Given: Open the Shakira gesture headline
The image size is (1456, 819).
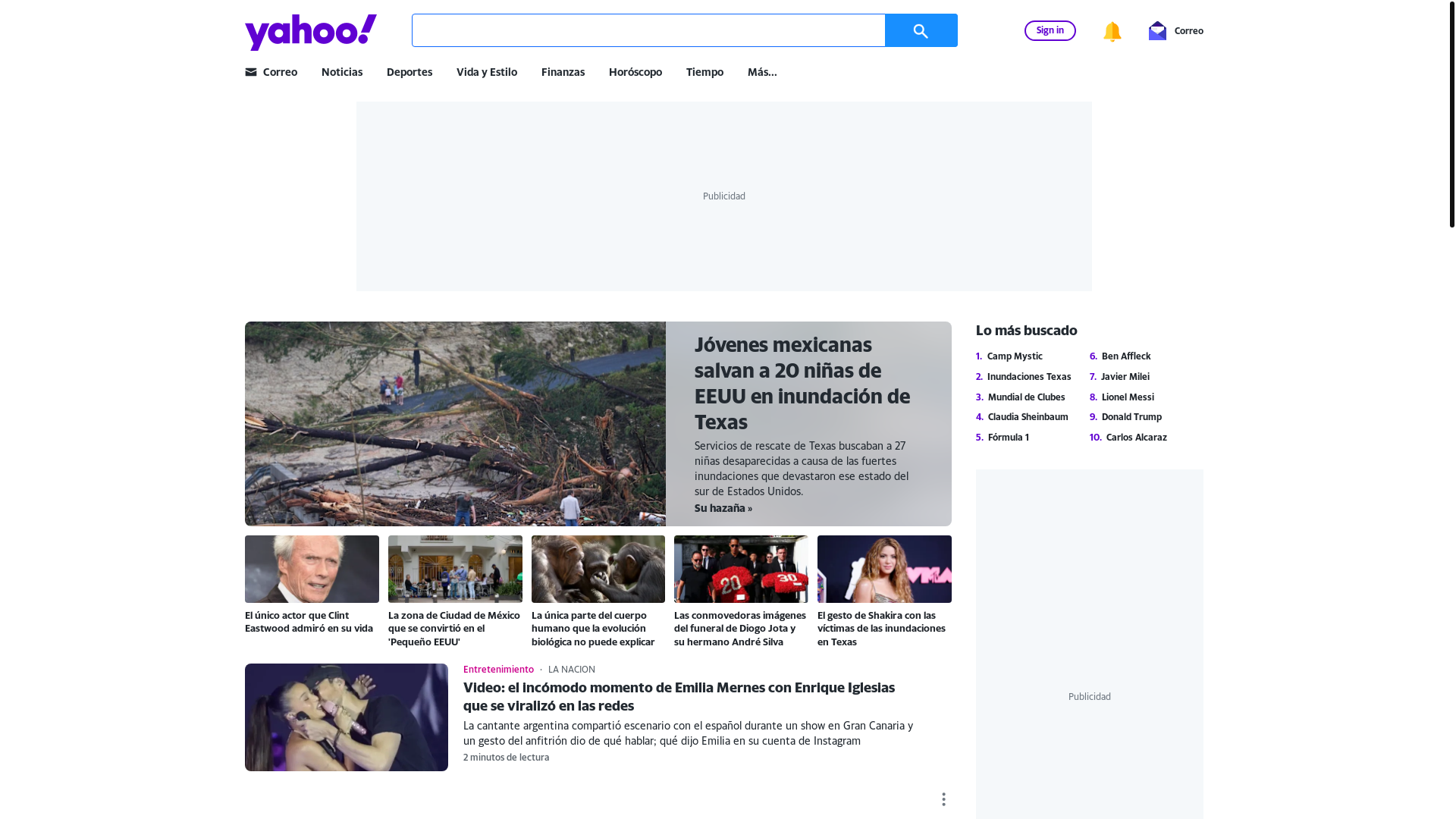Looking at the screenshot, I should pos(881,629).
